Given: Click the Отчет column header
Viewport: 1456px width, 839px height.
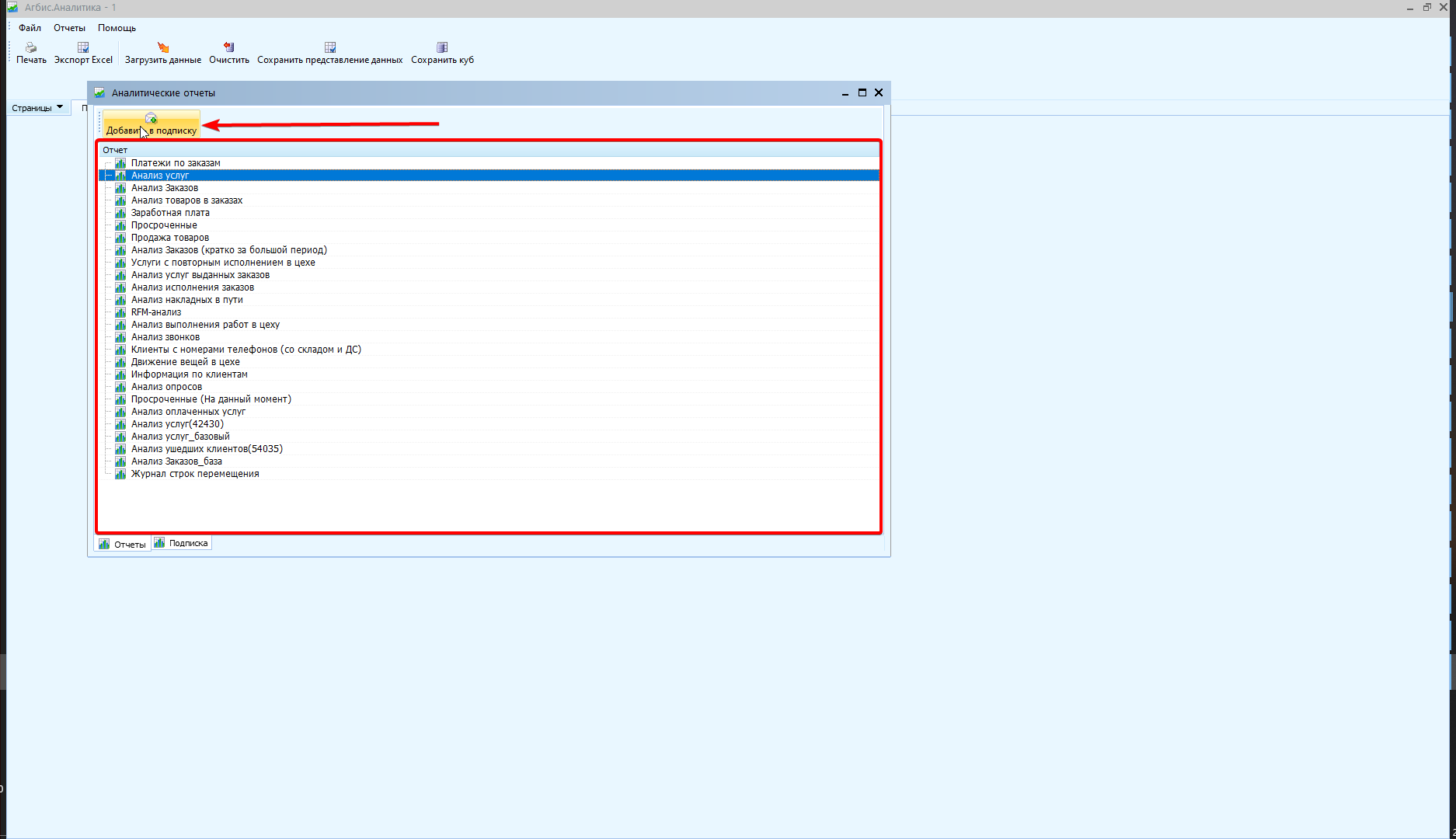Looking at the screenshot, I should click(489, 150).
